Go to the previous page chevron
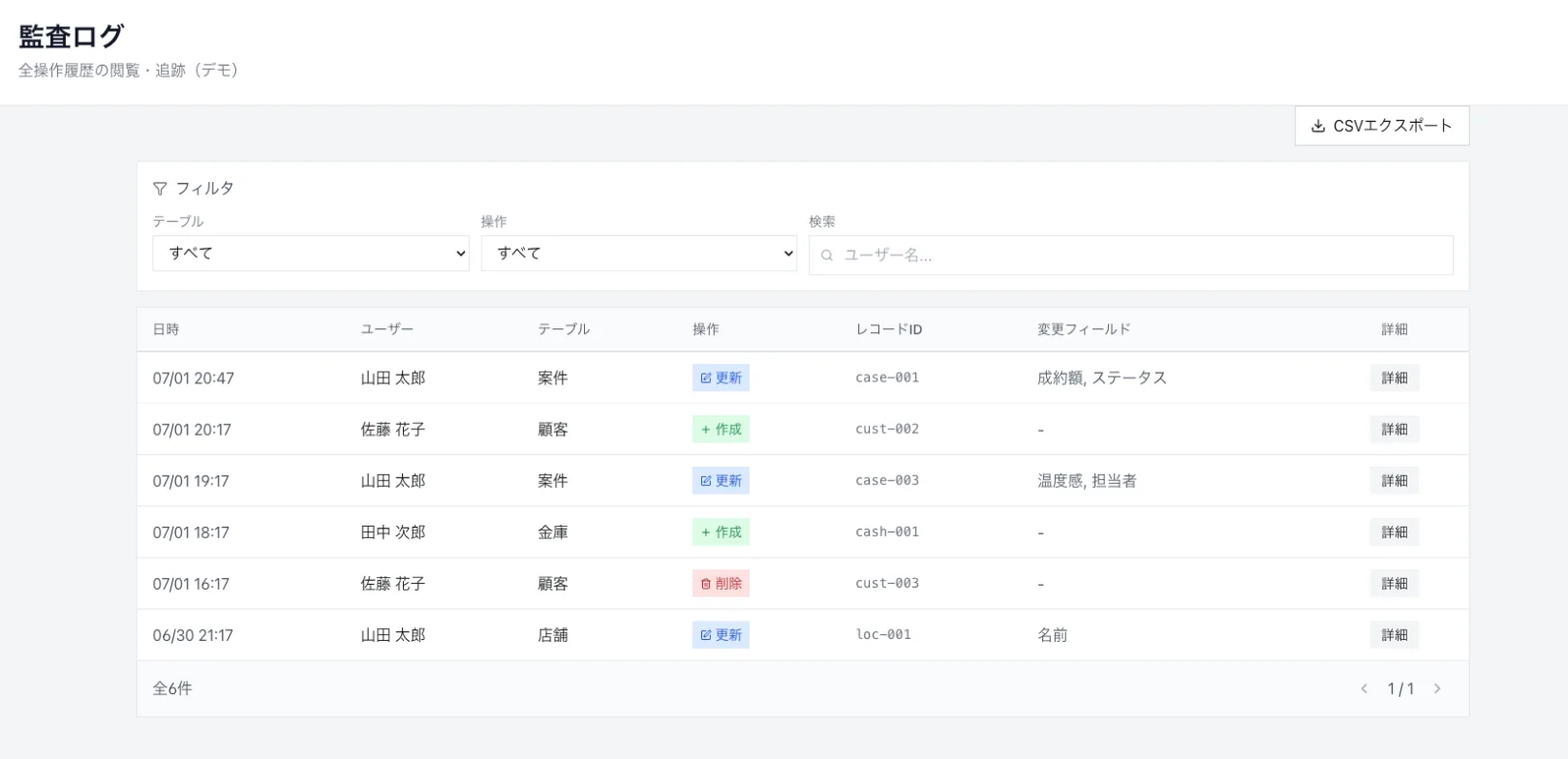Screen dimensions: 1568x759 (x=1364, y=688)
